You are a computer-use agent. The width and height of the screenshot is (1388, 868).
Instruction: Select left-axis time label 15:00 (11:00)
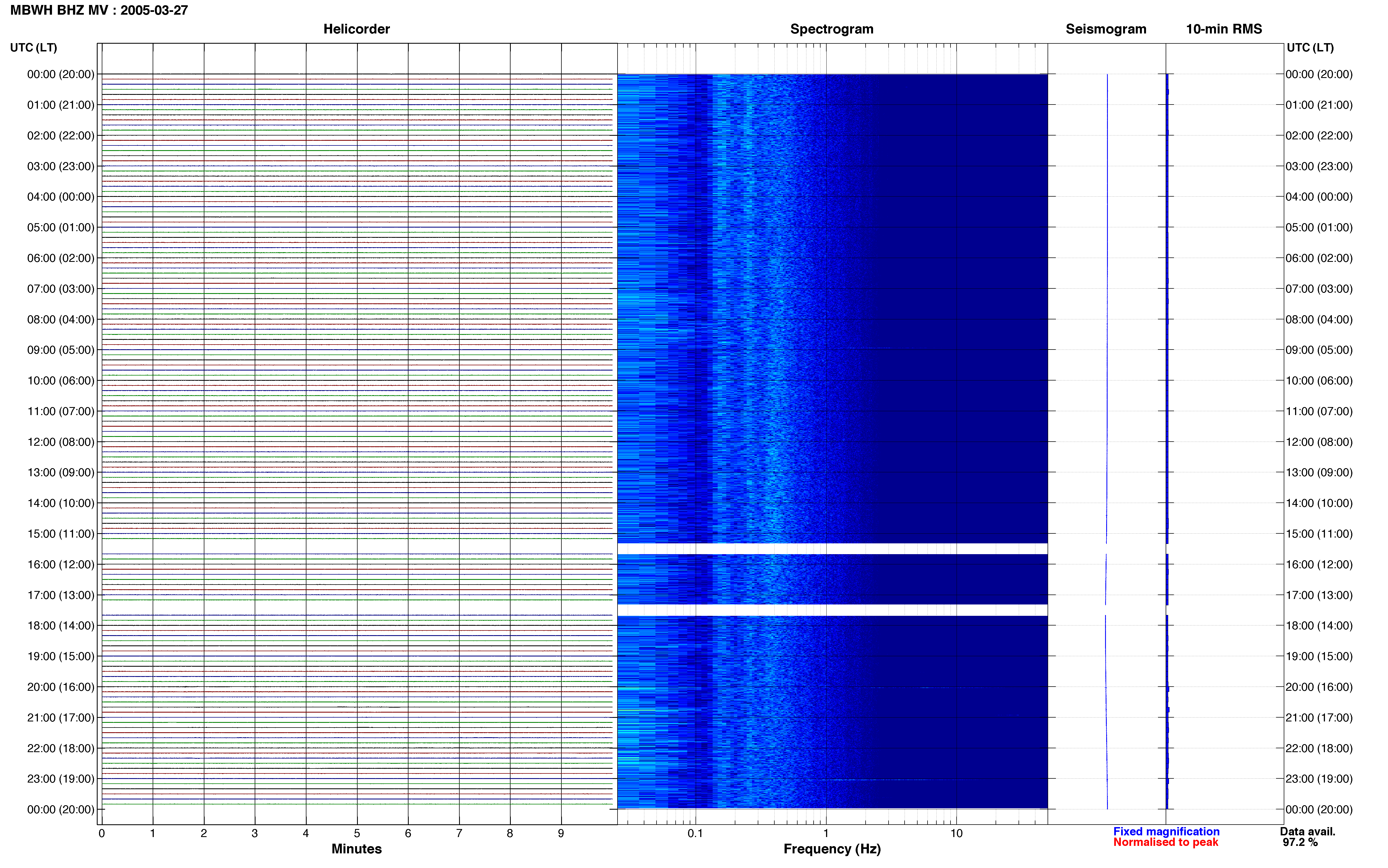pos(61,534)
